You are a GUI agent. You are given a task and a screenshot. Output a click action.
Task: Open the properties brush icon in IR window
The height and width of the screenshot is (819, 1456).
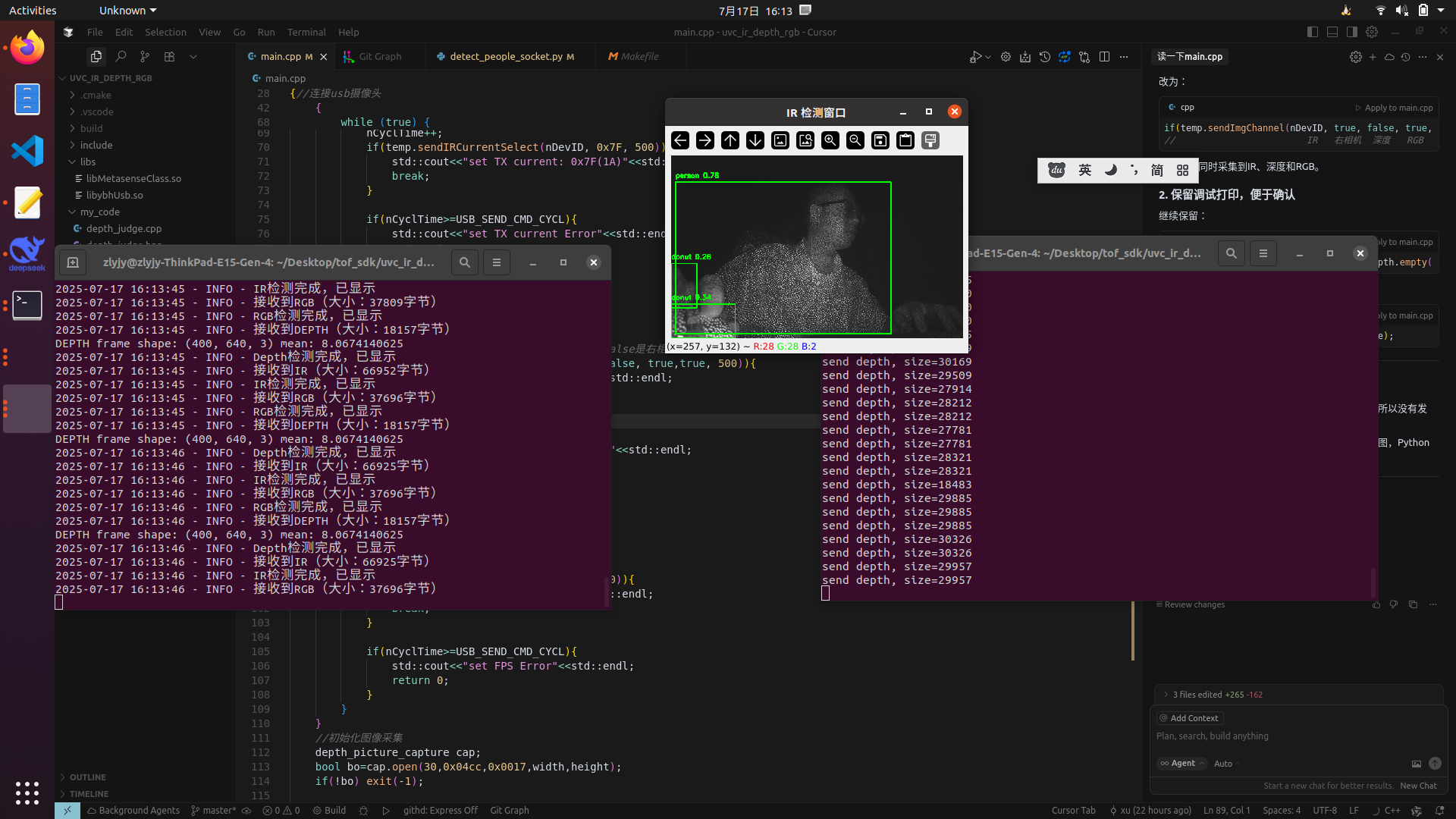[x=930, y=140]
